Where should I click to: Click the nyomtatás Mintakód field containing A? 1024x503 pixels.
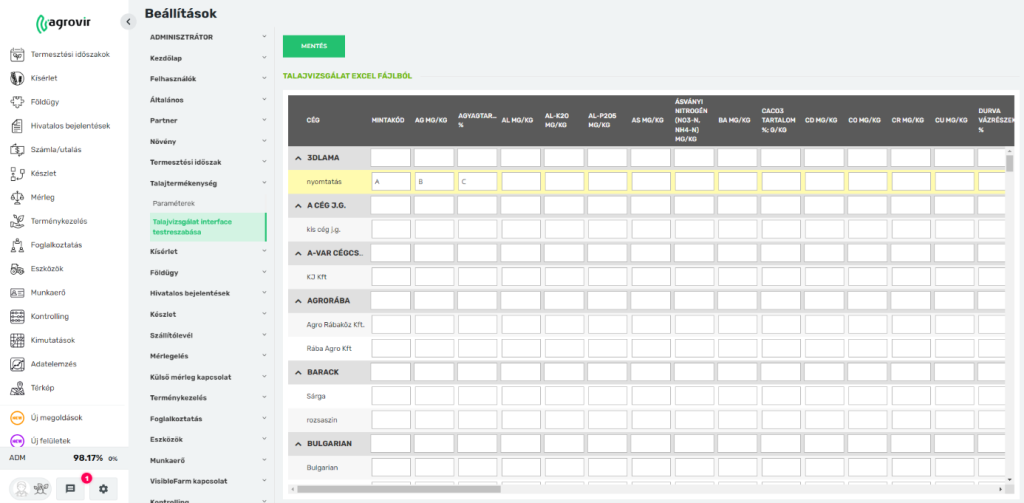click(x=390, y=182)
